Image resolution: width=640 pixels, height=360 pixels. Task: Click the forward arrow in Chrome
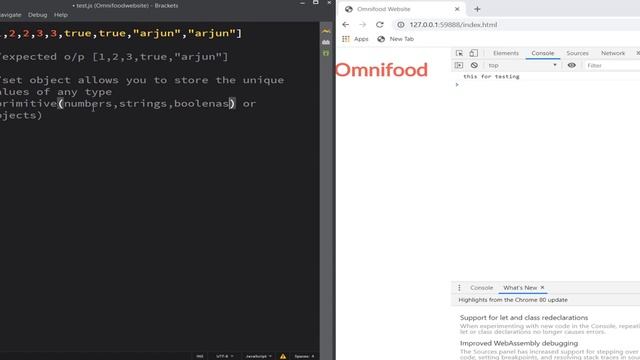tap(362, 24)
